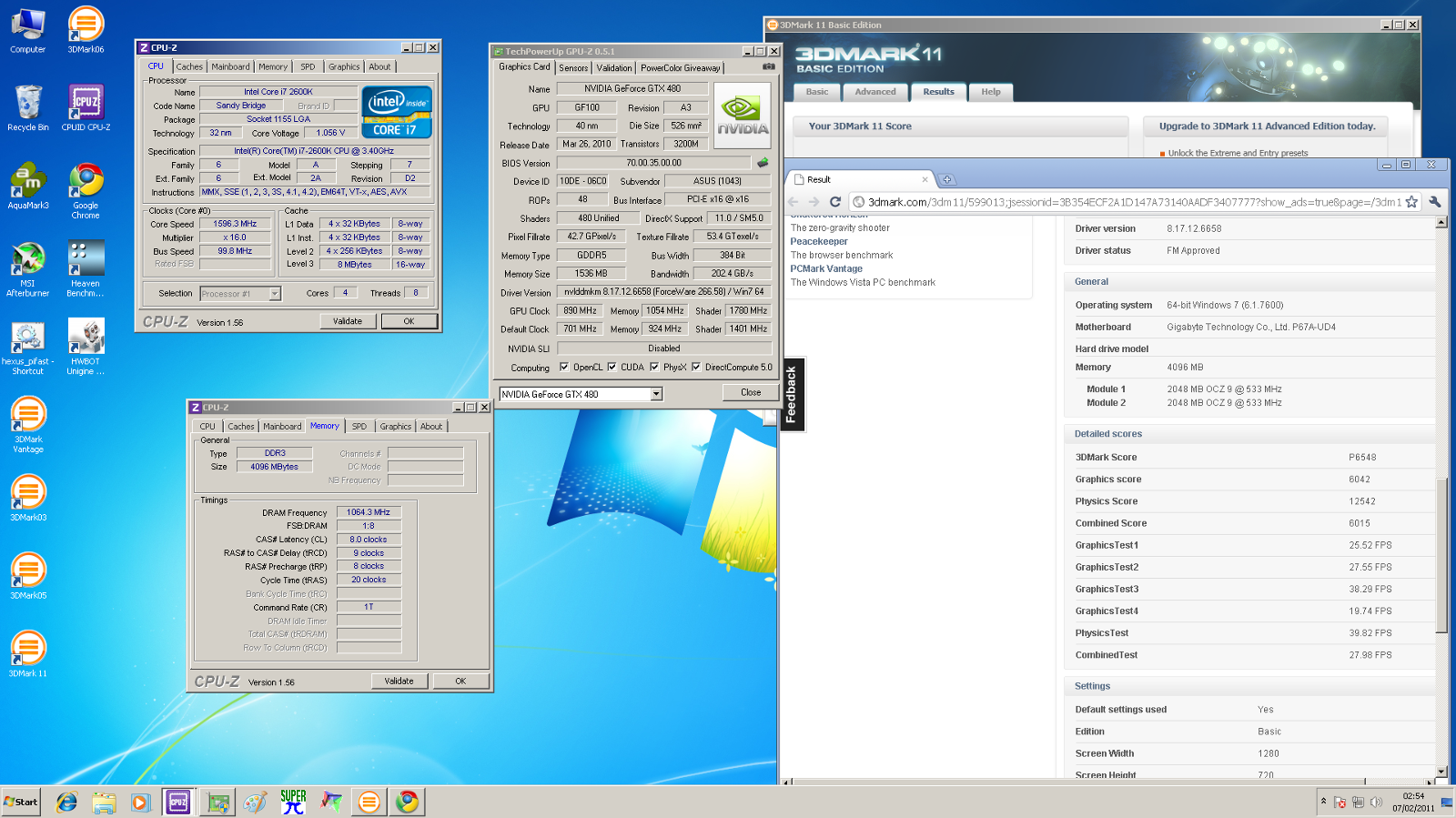Image resolution: width=1456 pixels, height=818 pixels.
Task: Click the Chrome page horizontal scrollbar
Action: pos(1079,781)
